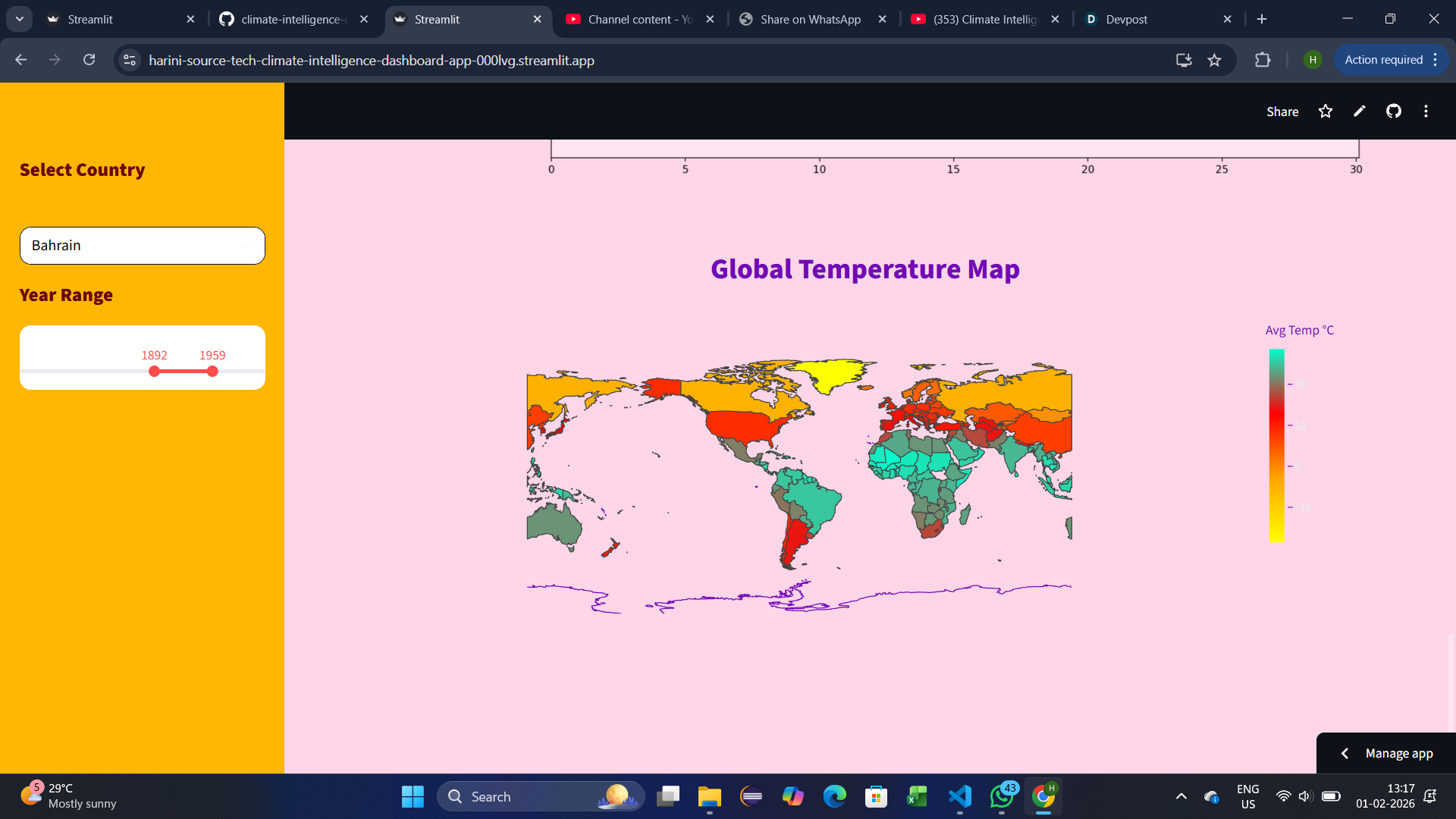Image resolution: width=1456 pixels, height=819 pixels.
Task: Click the 1959 year range slider handle
Action: click(x=212, y=372)
